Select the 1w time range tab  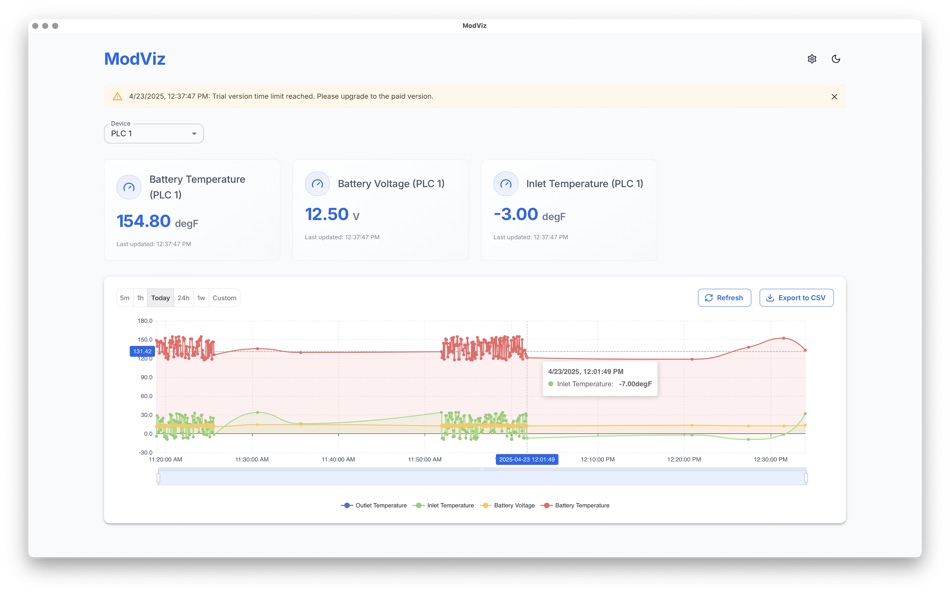[x=201, y=298]
